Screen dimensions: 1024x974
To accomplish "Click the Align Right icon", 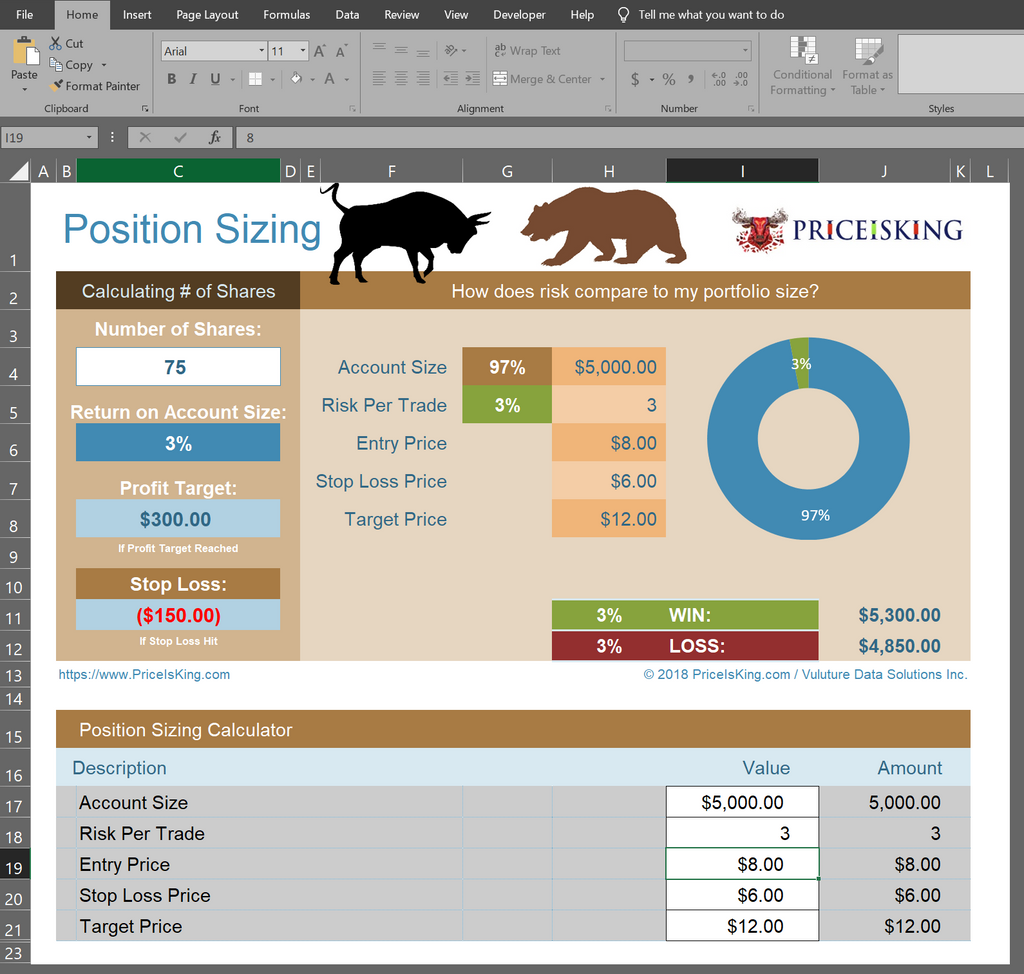I will [423, 79].
